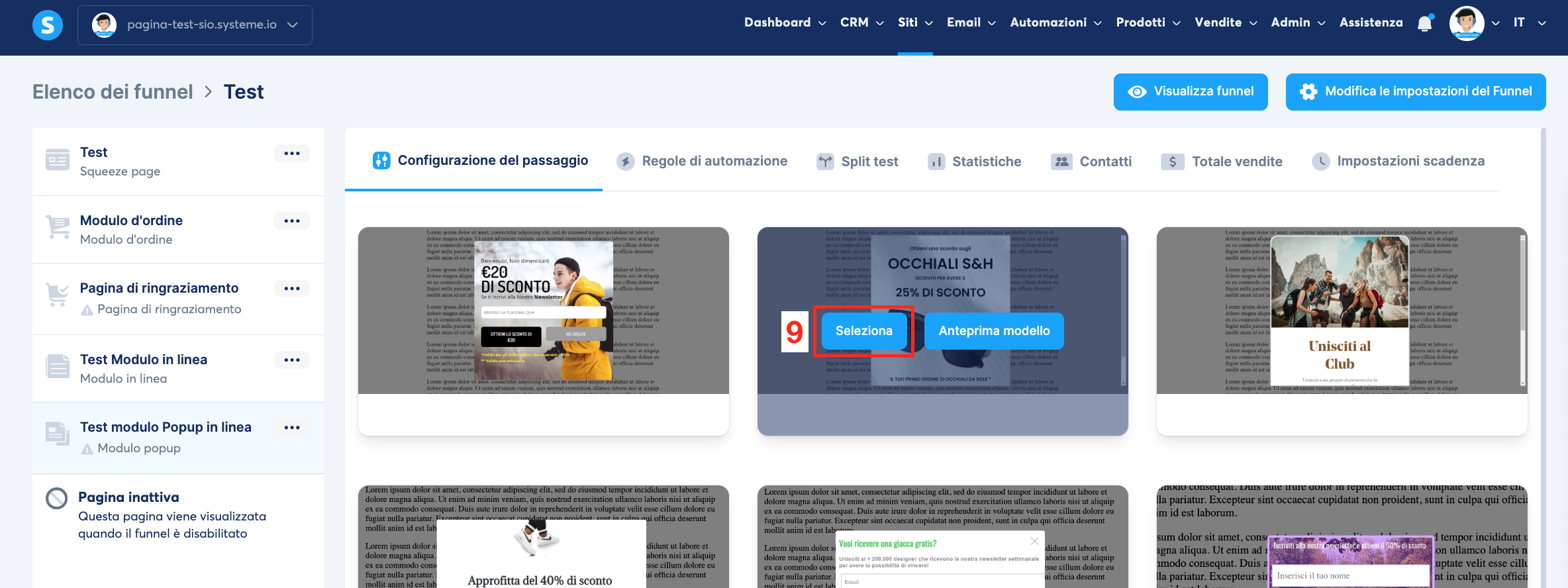The height and width of the screenshot is (588, 1568).
Task: Click the Assistenza link
Action: coord(1371,23)
